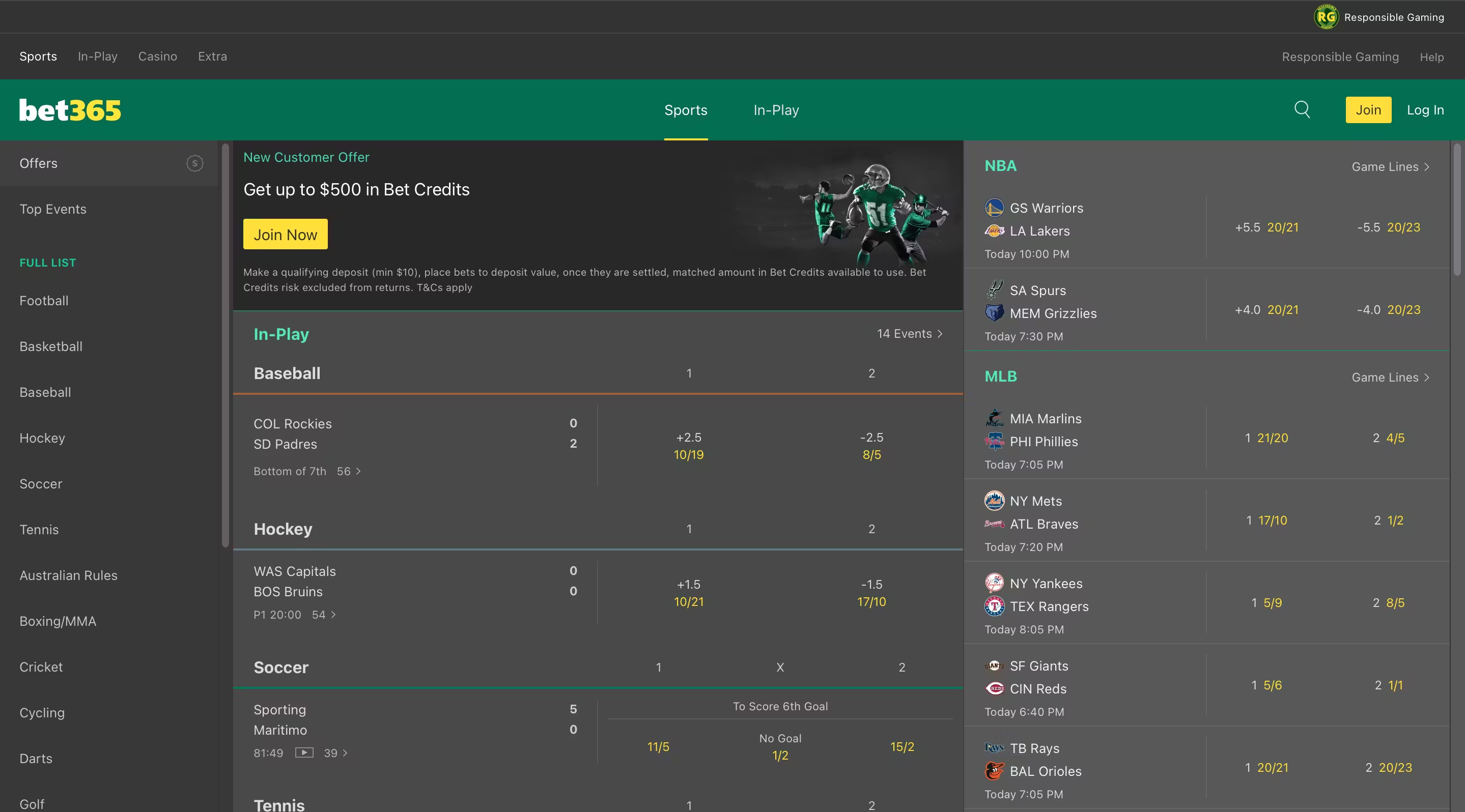
Task: Click the SA Spurs team logo
Action: pos(994,291)
